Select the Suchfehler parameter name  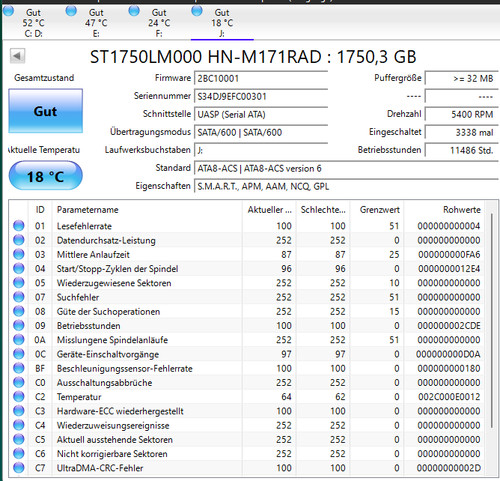coord(78,297)
